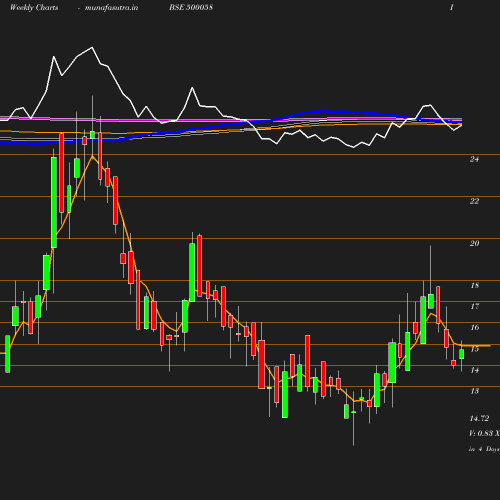Click the volume text 'V: 0.83 X'

484,433
